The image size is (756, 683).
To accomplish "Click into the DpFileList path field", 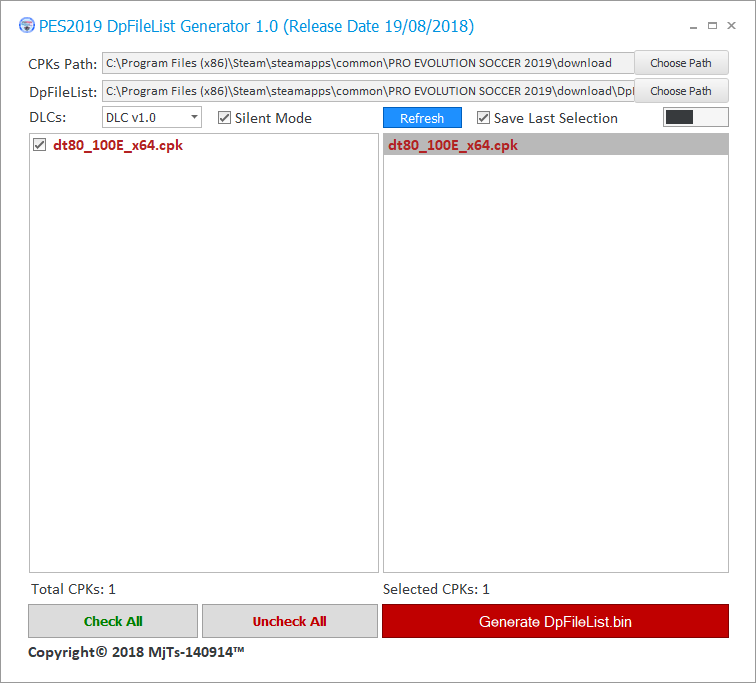I will point(368,91).
